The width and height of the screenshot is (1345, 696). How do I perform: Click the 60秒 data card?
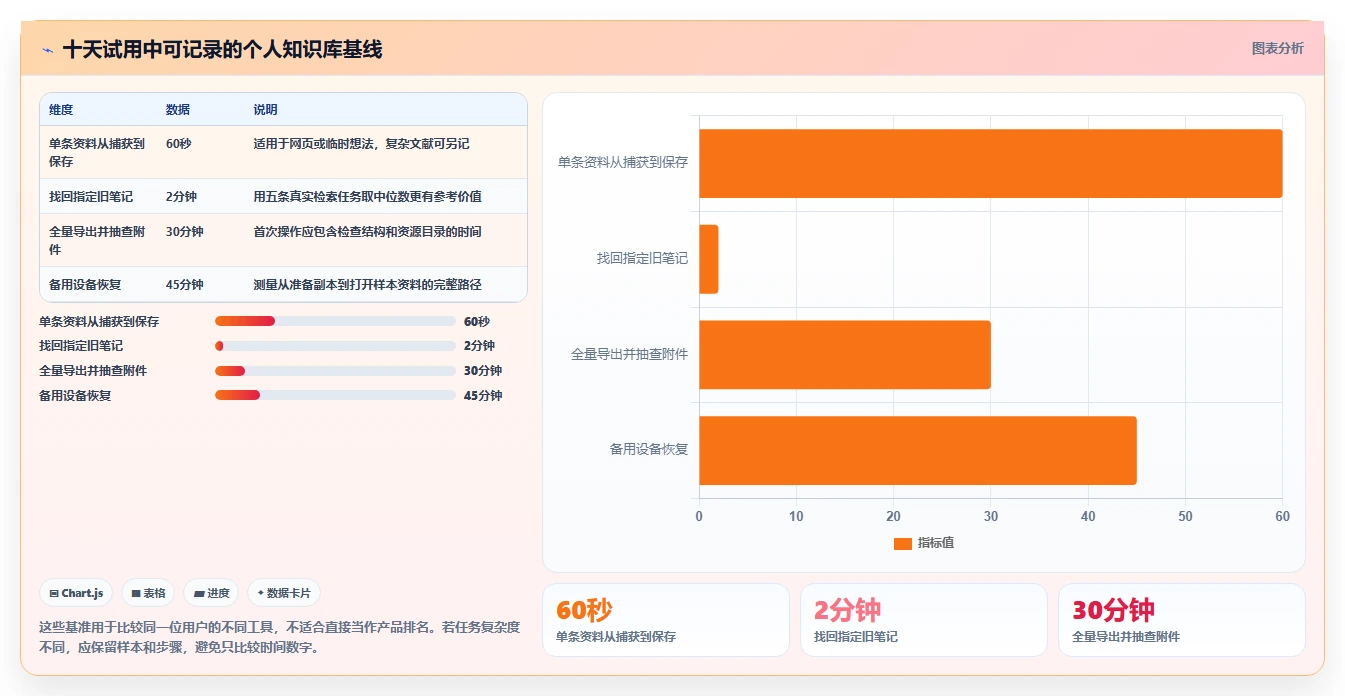point(665,620)
